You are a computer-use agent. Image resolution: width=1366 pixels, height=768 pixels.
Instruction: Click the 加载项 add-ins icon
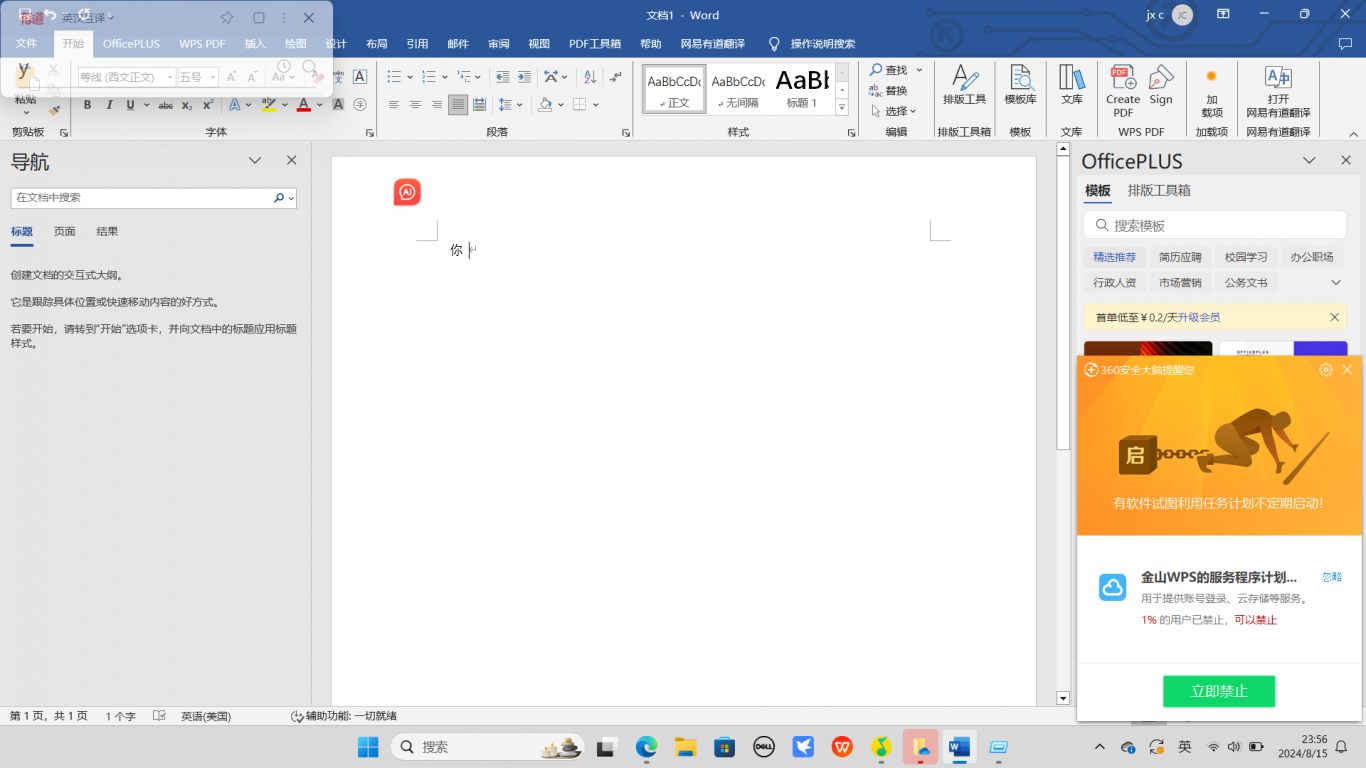tap(1211, 91)
